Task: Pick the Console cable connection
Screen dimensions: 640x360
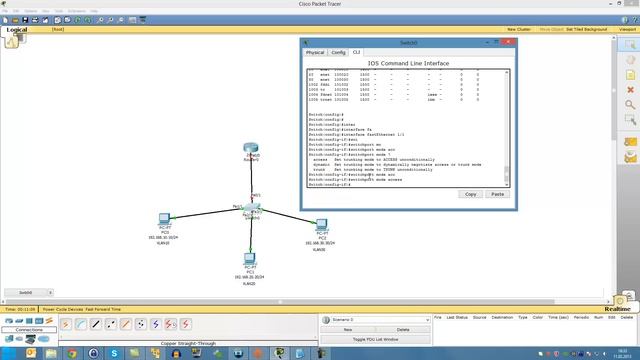Action: coord(80,324)
